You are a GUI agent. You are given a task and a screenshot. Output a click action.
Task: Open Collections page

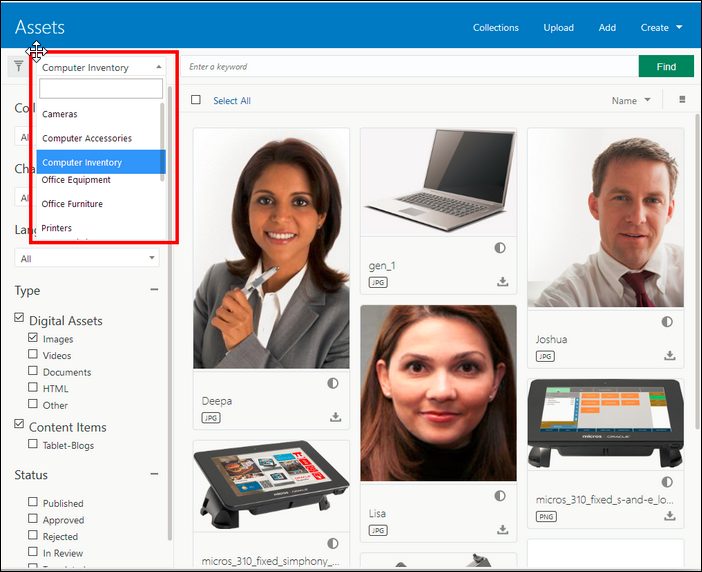(496, 27)
